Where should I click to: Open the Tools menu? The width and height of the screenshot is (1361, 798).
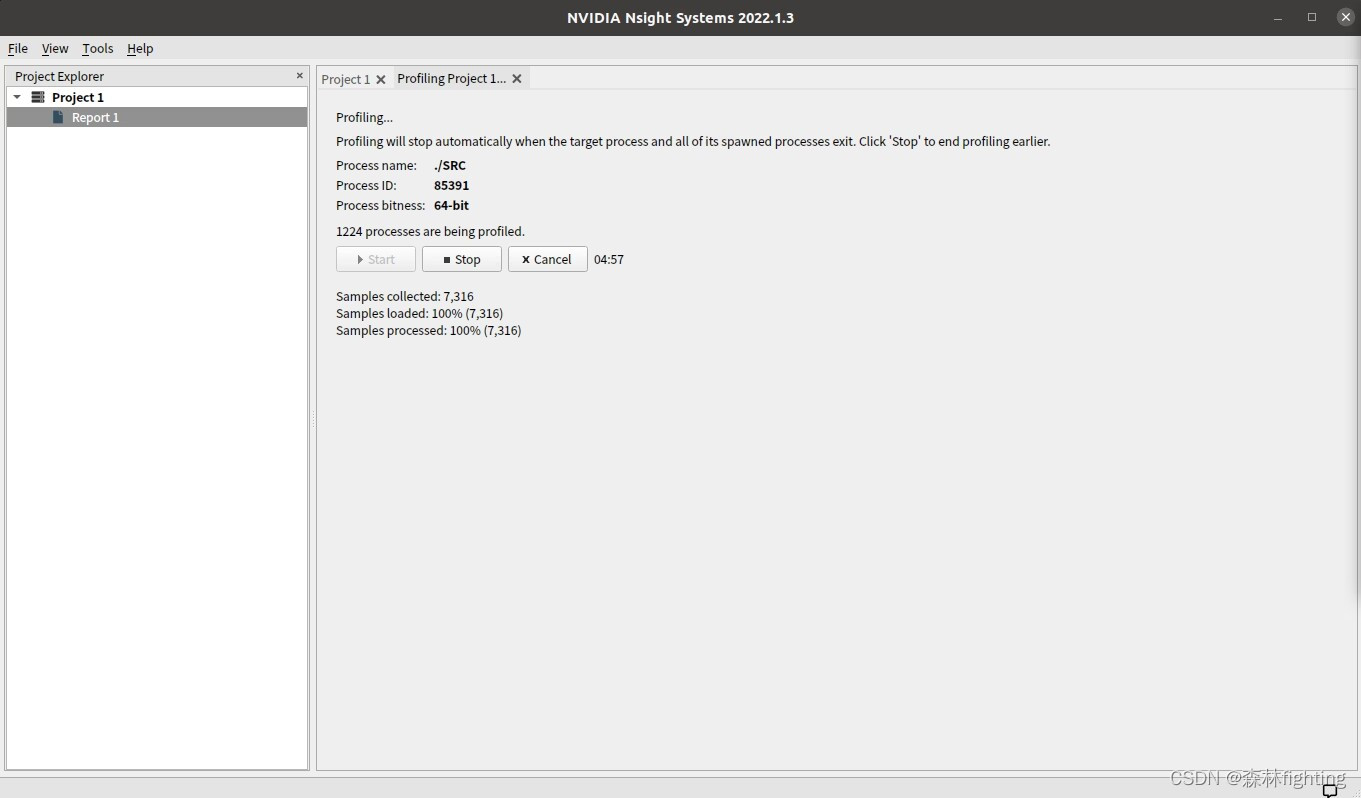click(97, 48)
